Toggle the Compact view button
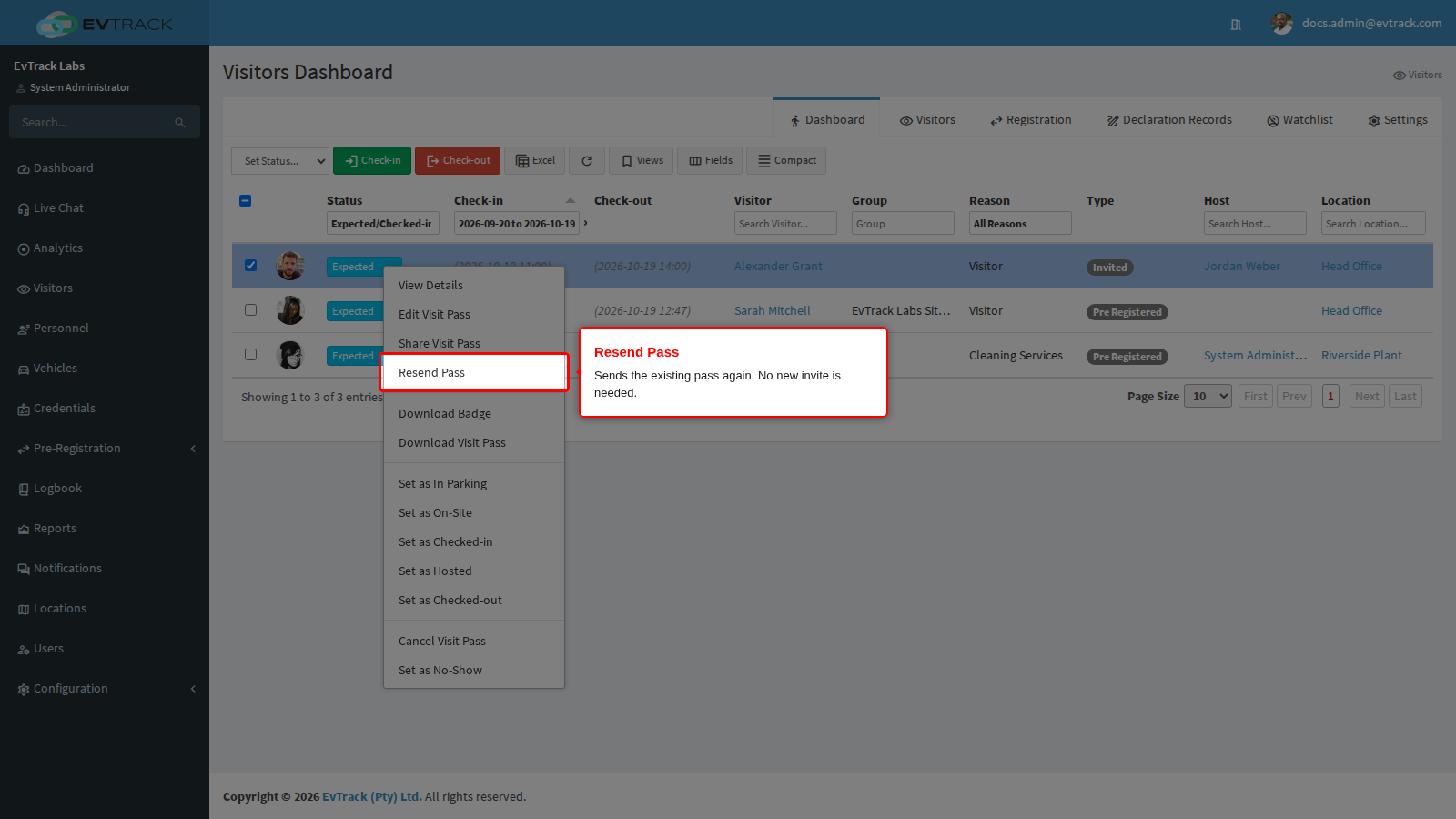The image size is (1456, 819). [x=786, y=161]
